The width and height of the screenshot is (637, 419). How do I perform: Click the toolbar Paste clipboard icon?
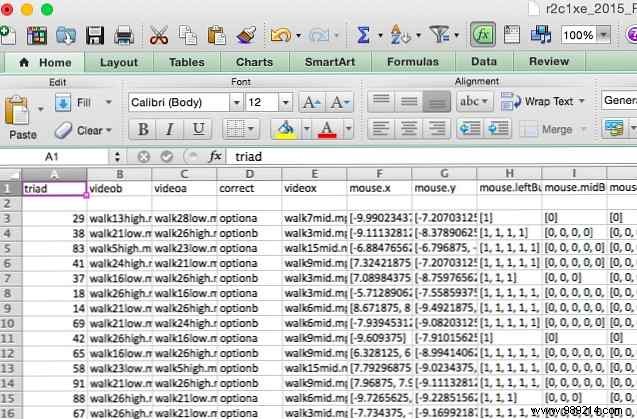[x=217, y=35]
